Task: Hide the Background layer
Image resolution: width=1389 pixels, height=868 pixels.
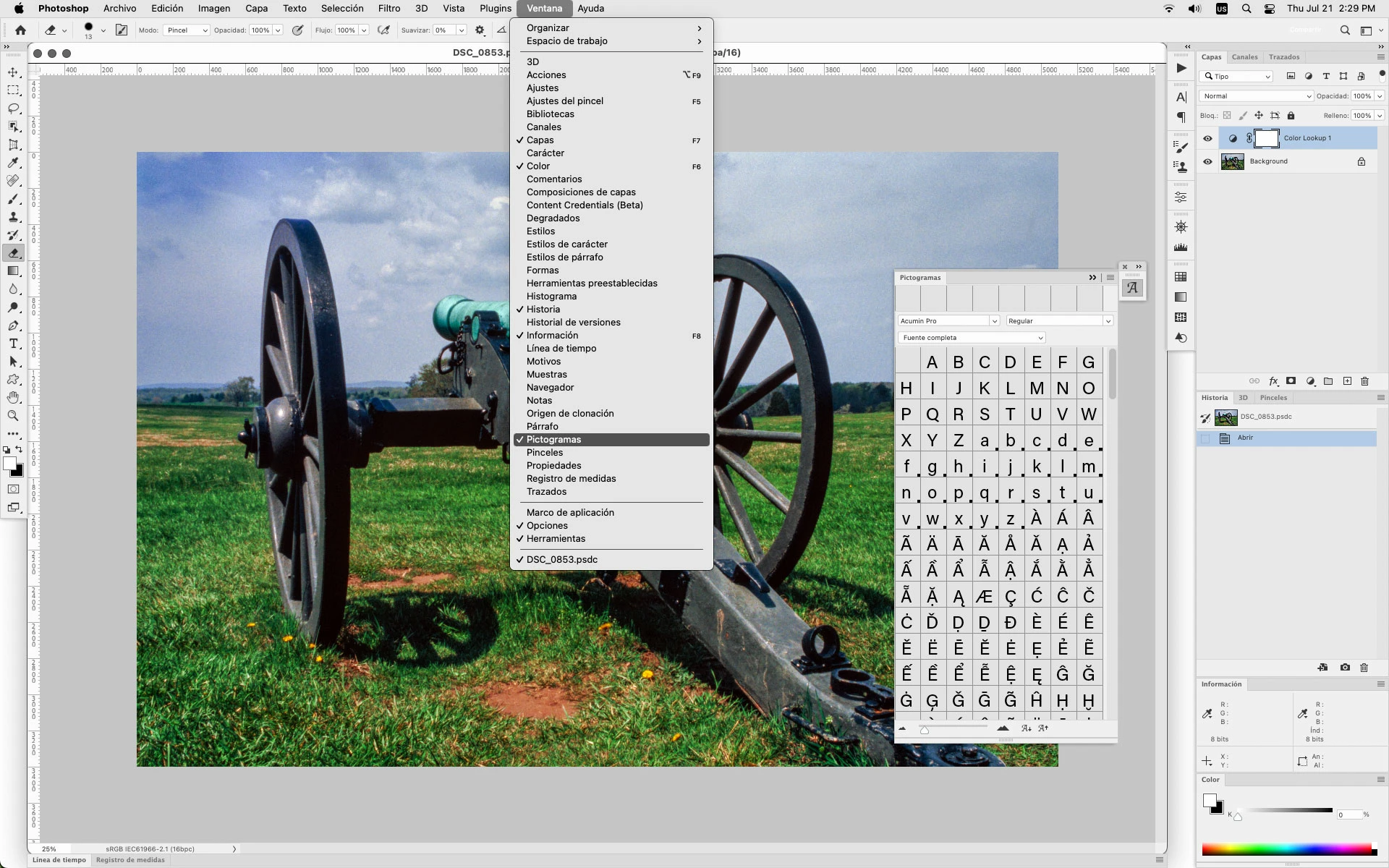Action: 1207,161
